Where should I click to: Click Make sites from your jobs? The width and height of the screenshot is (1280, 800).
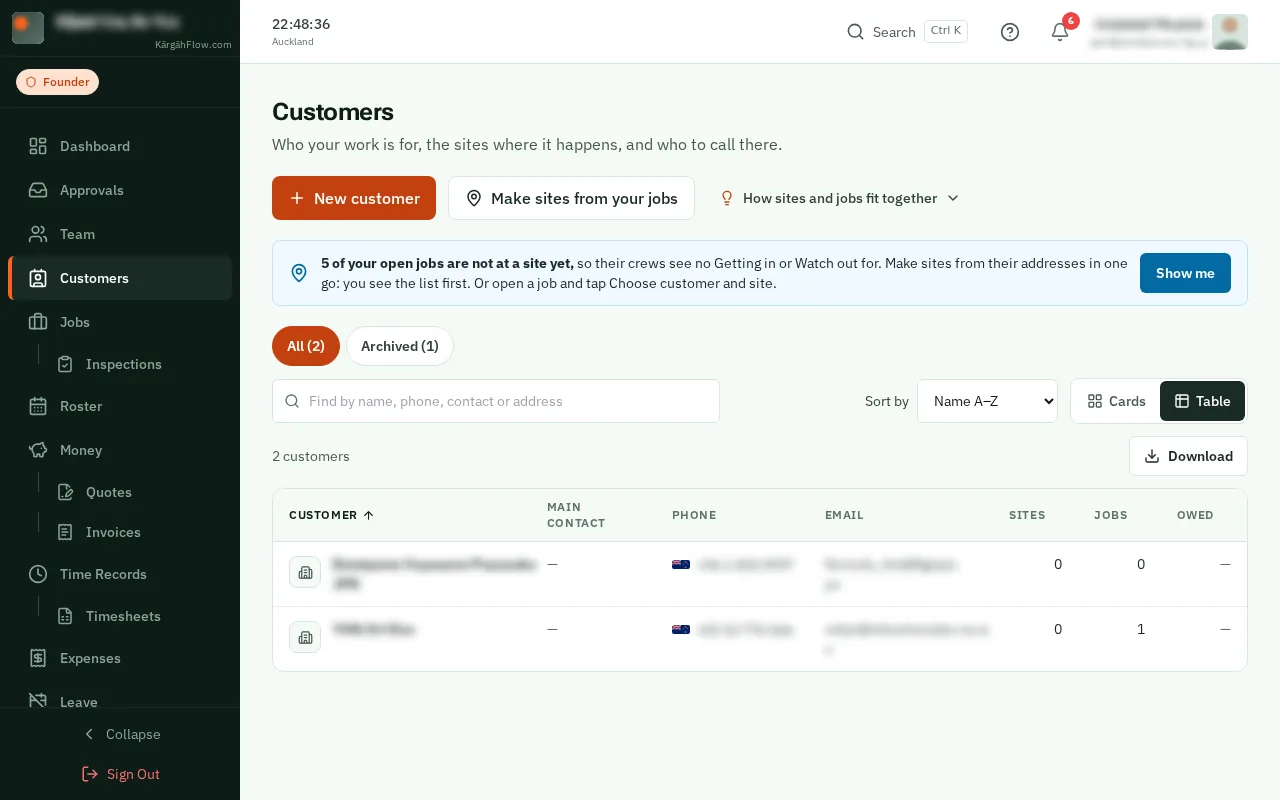point(571,198)
